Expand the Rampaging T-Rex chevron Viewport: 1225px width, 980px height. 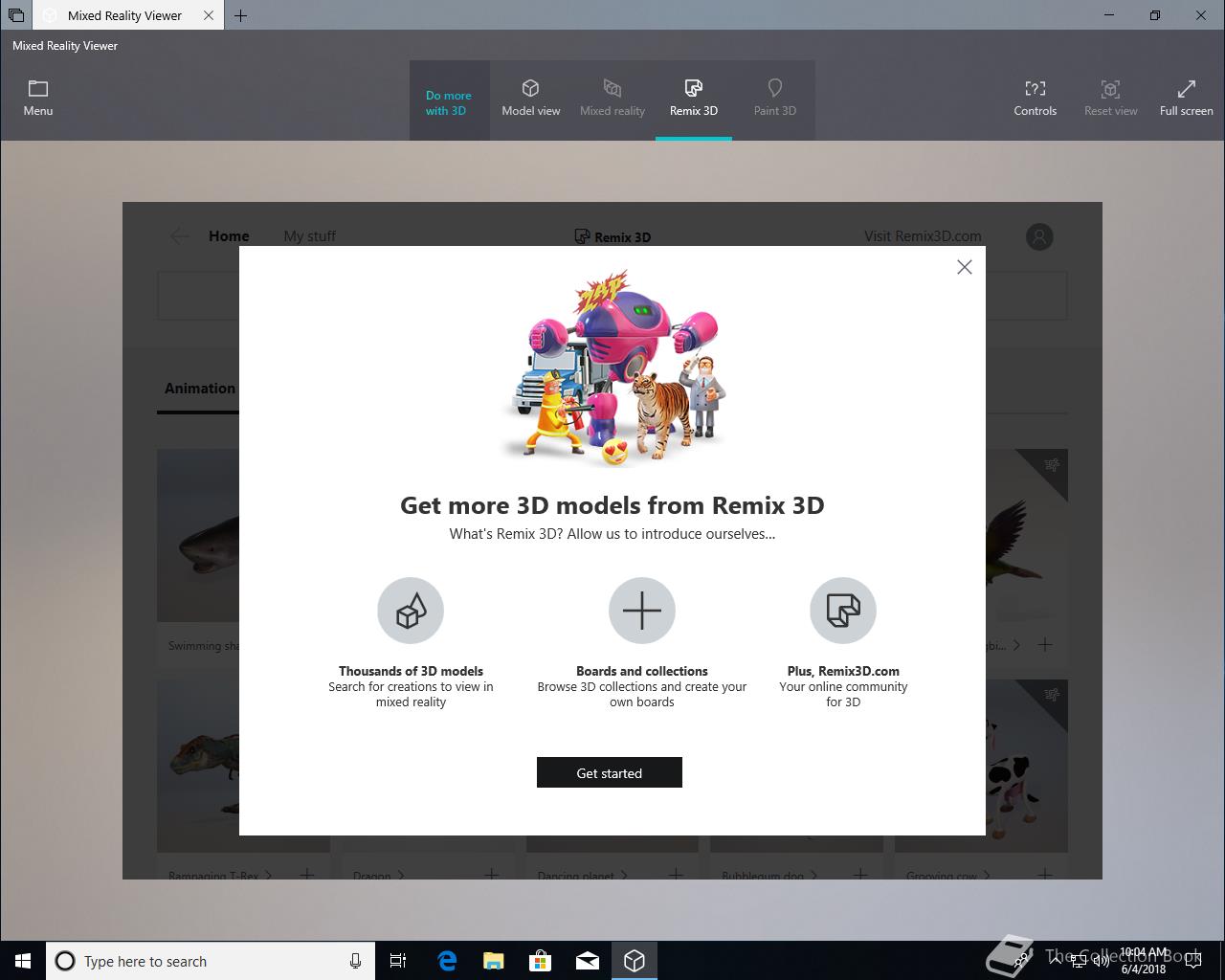coord(269,875)
